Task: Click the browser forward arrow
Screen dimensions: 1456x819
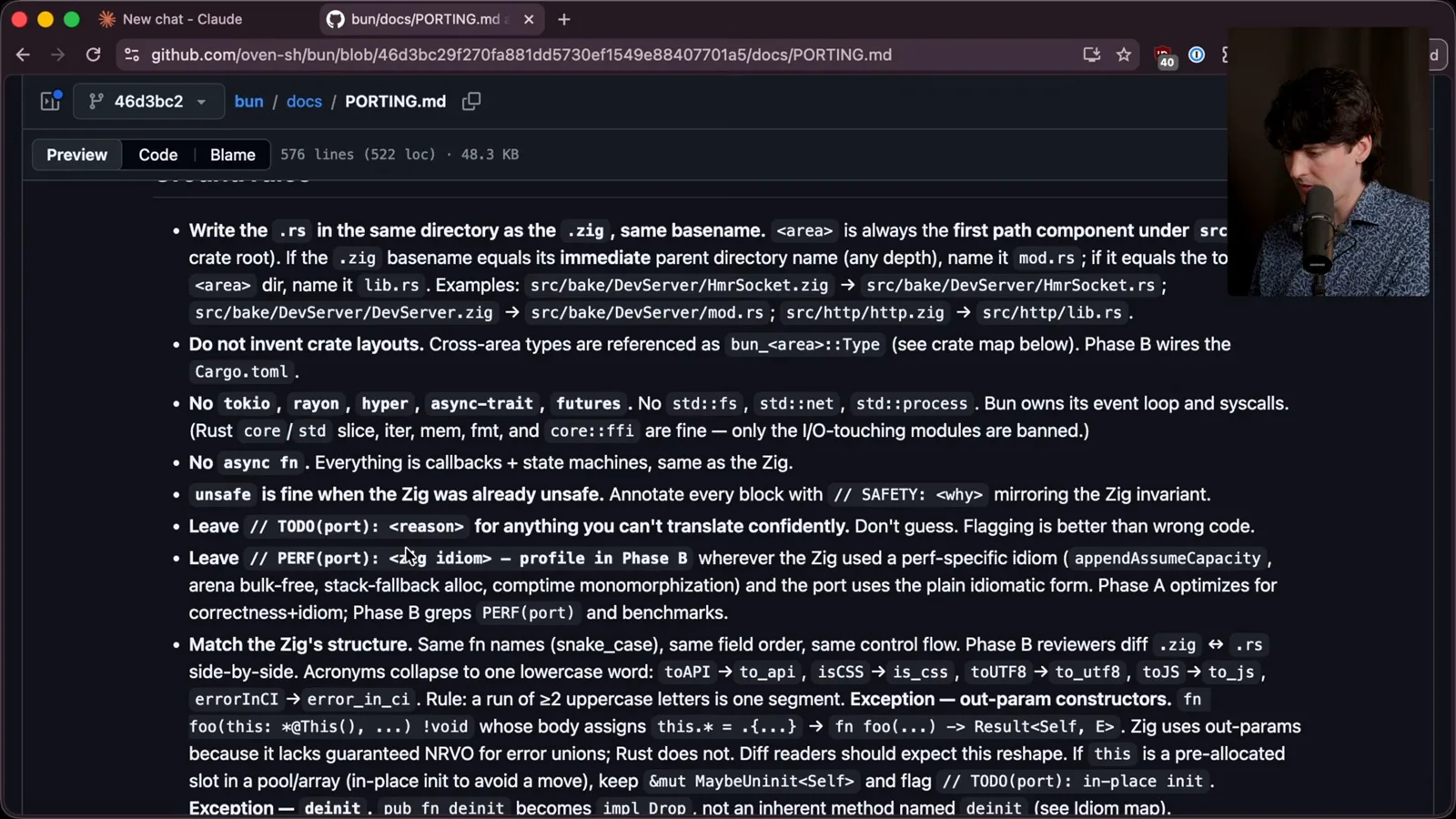Action: click(57, 55)
